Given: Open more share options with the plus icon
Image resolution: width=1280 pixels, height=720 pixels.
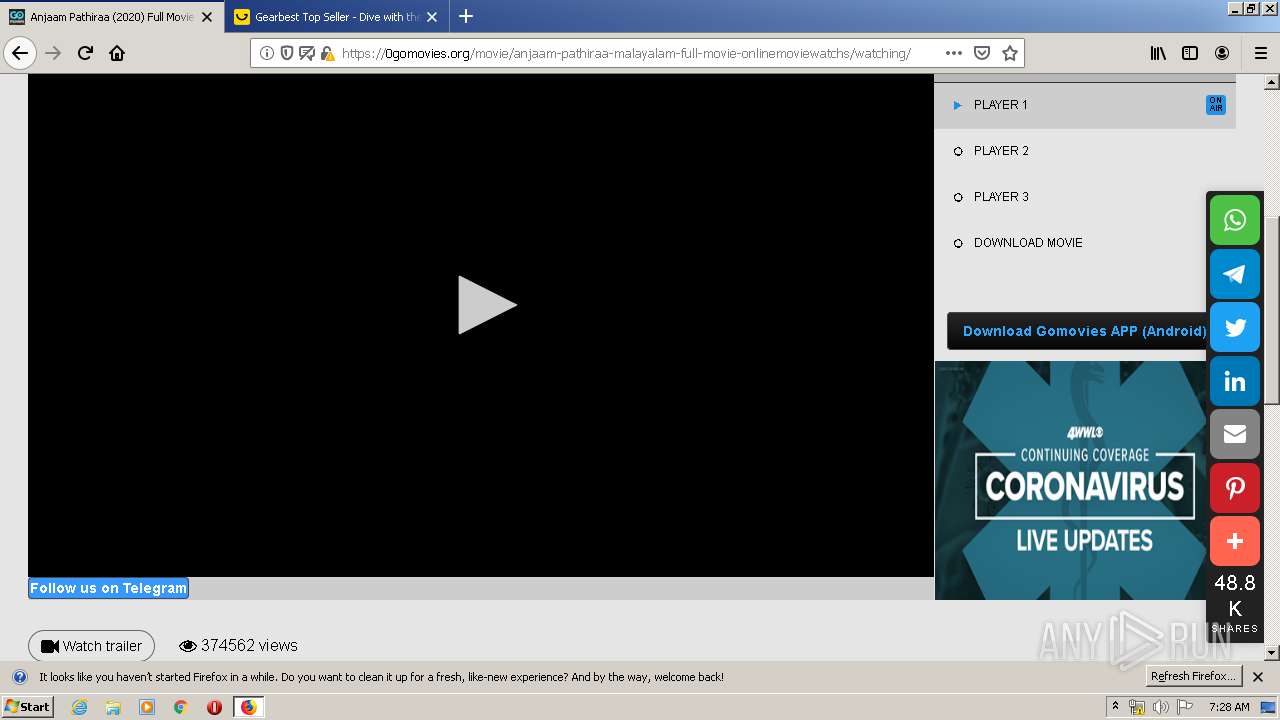Looking at the screenshot, I should click(1235, 541).
